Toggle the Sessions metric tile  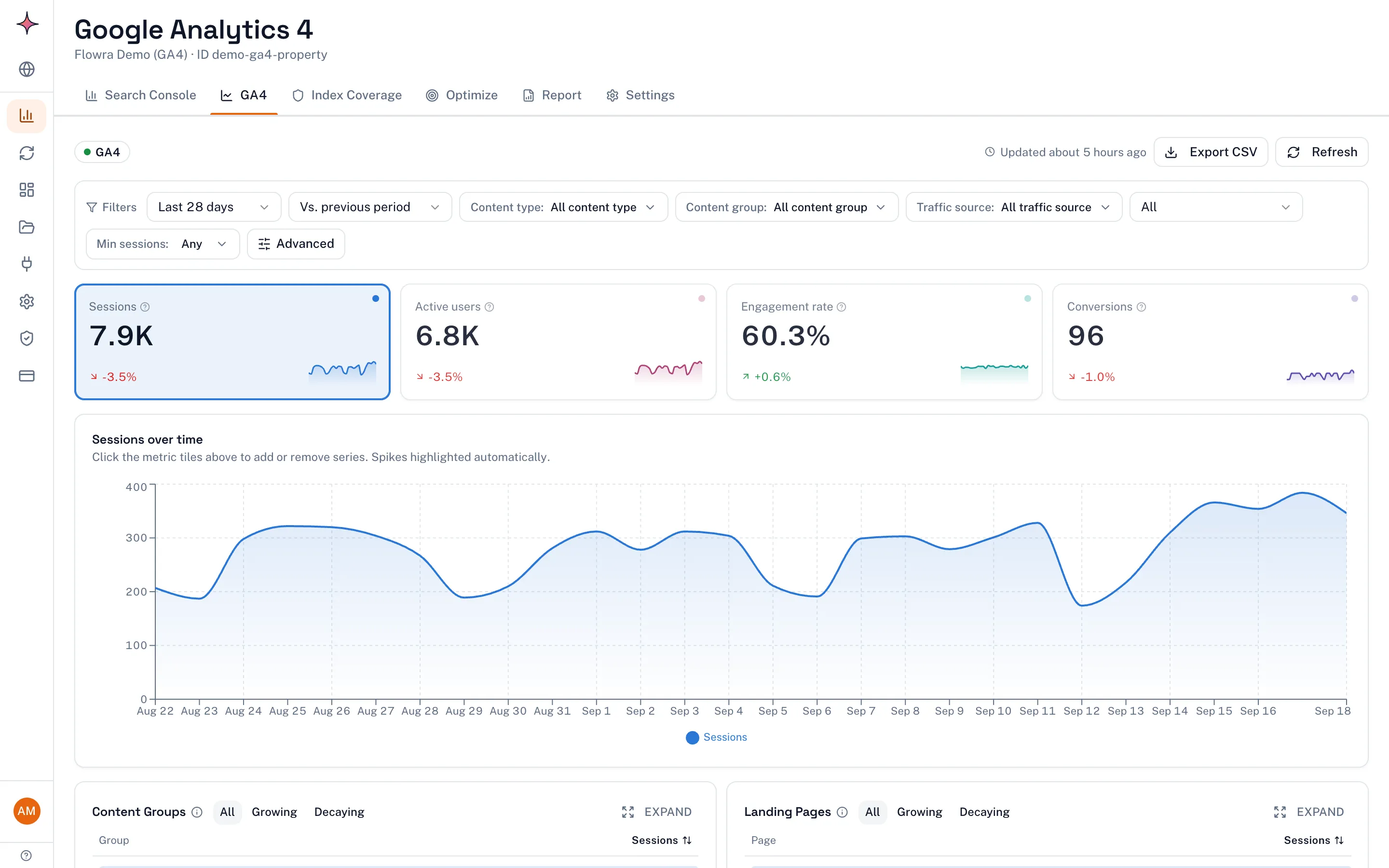click(x=232, y=342)
